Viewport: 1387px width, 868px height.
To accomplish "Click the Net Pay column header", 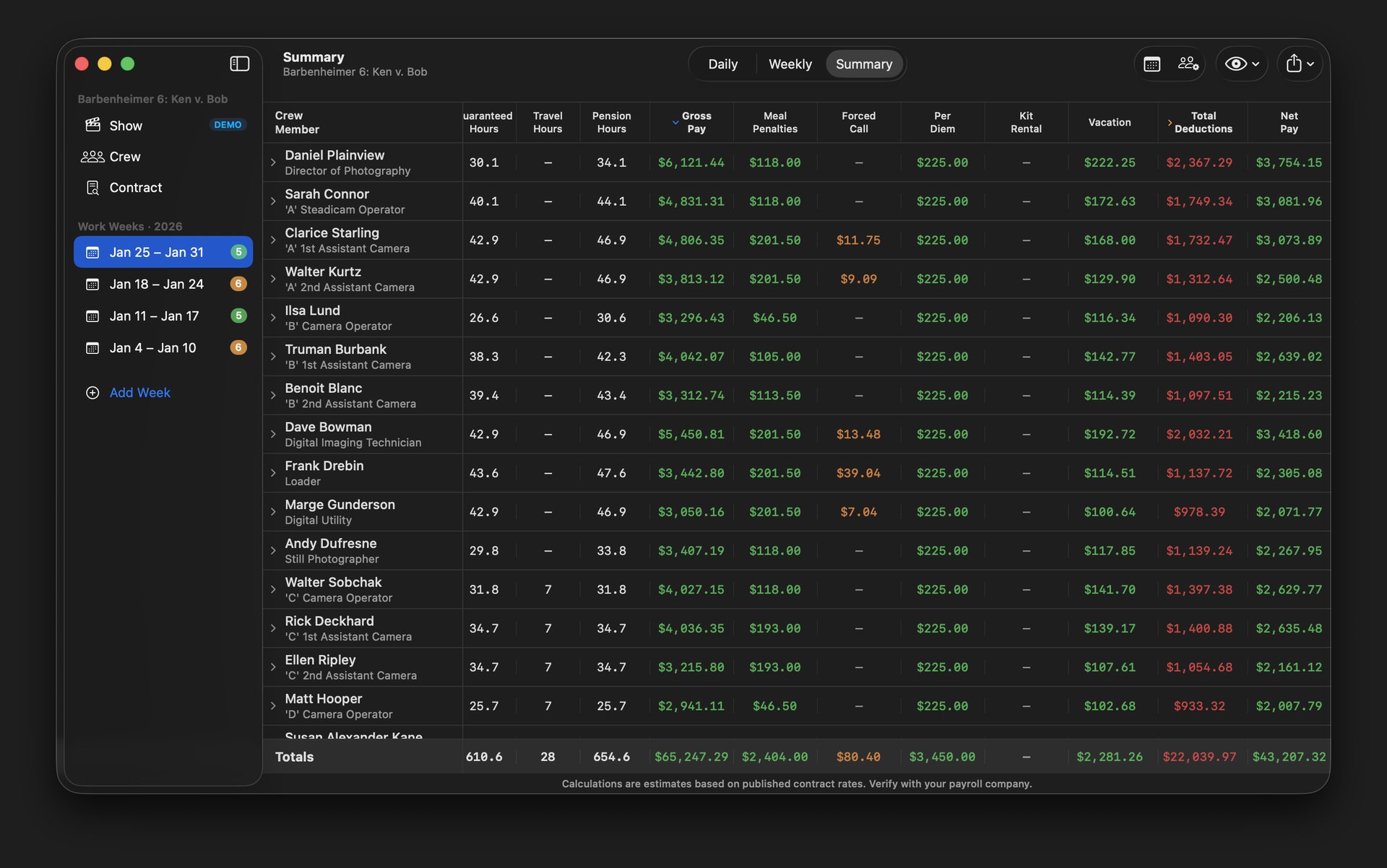I will 1289,122.
